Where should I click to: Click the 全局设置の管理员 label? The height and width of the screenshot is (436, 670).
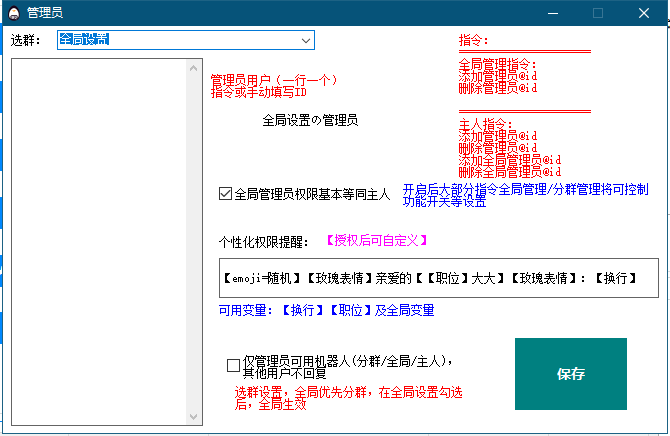[310, 120]
